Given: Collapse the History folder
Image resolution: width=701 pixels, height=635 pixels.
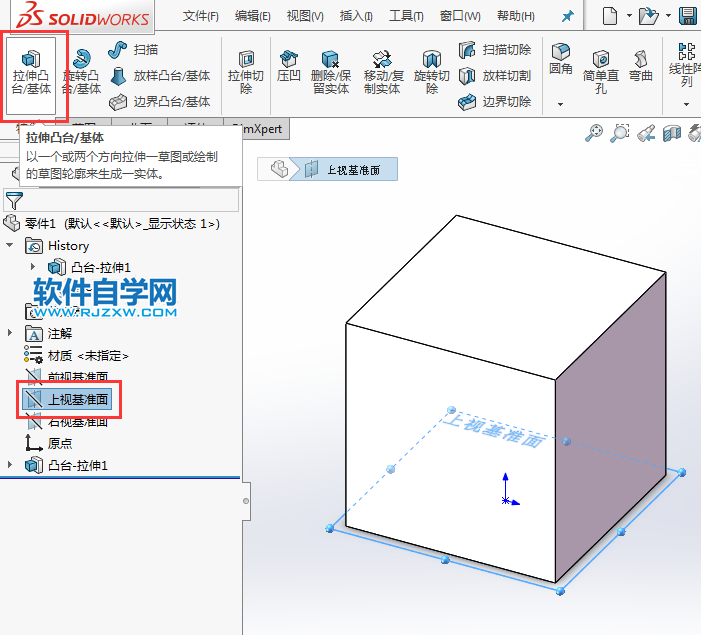Looking at the screenshot, I should tap(9, 245).
